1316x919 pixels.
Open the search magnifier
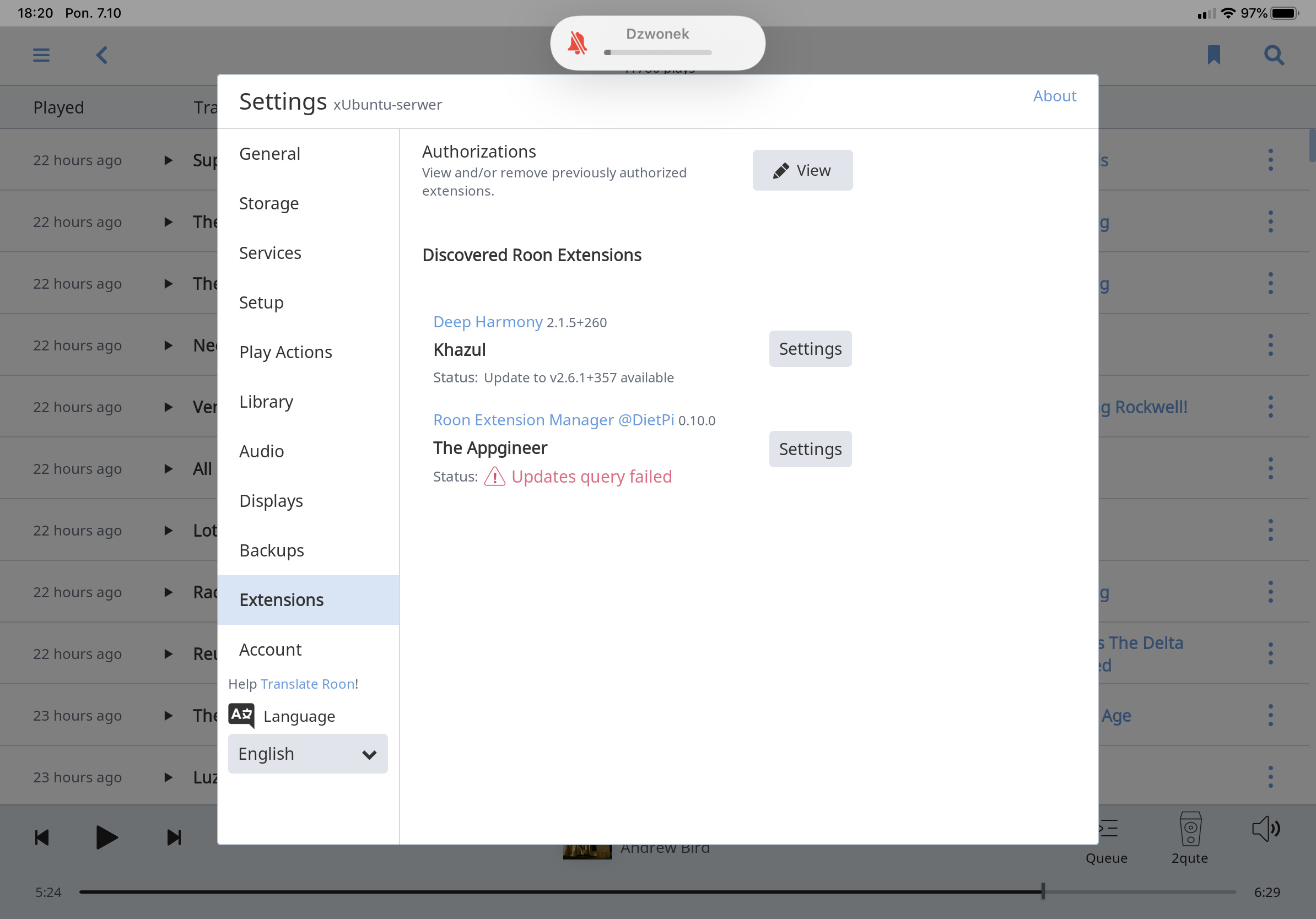click(x=1274, y=55)
